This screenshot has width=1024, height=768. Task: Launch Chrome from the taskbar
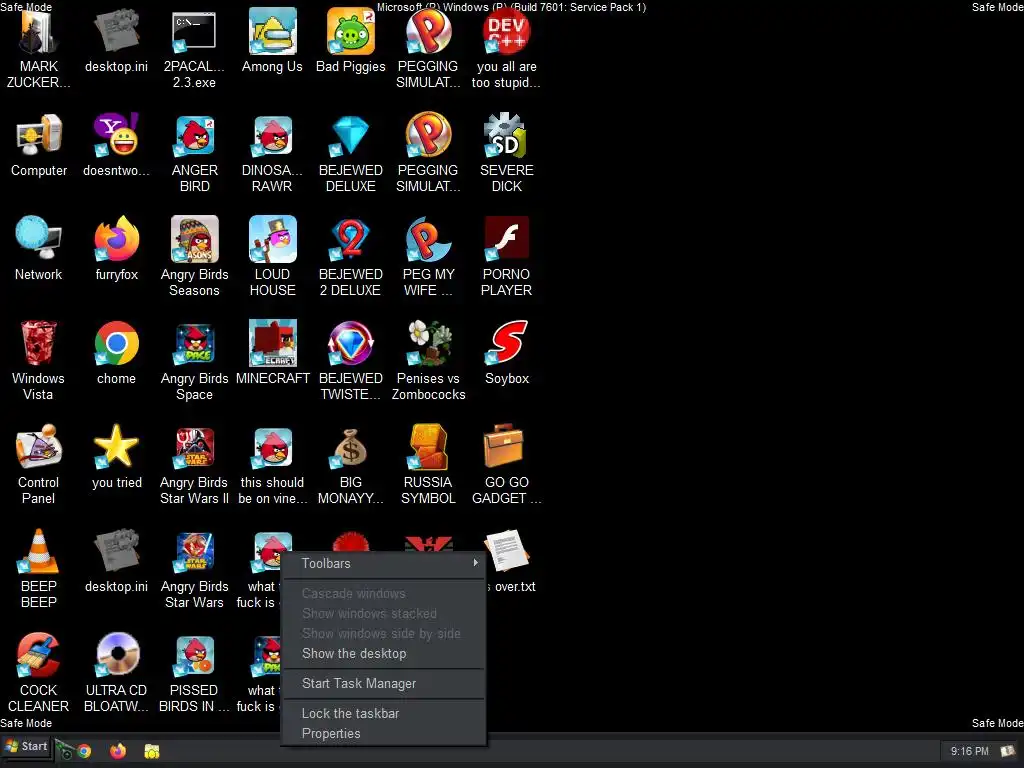84,751
